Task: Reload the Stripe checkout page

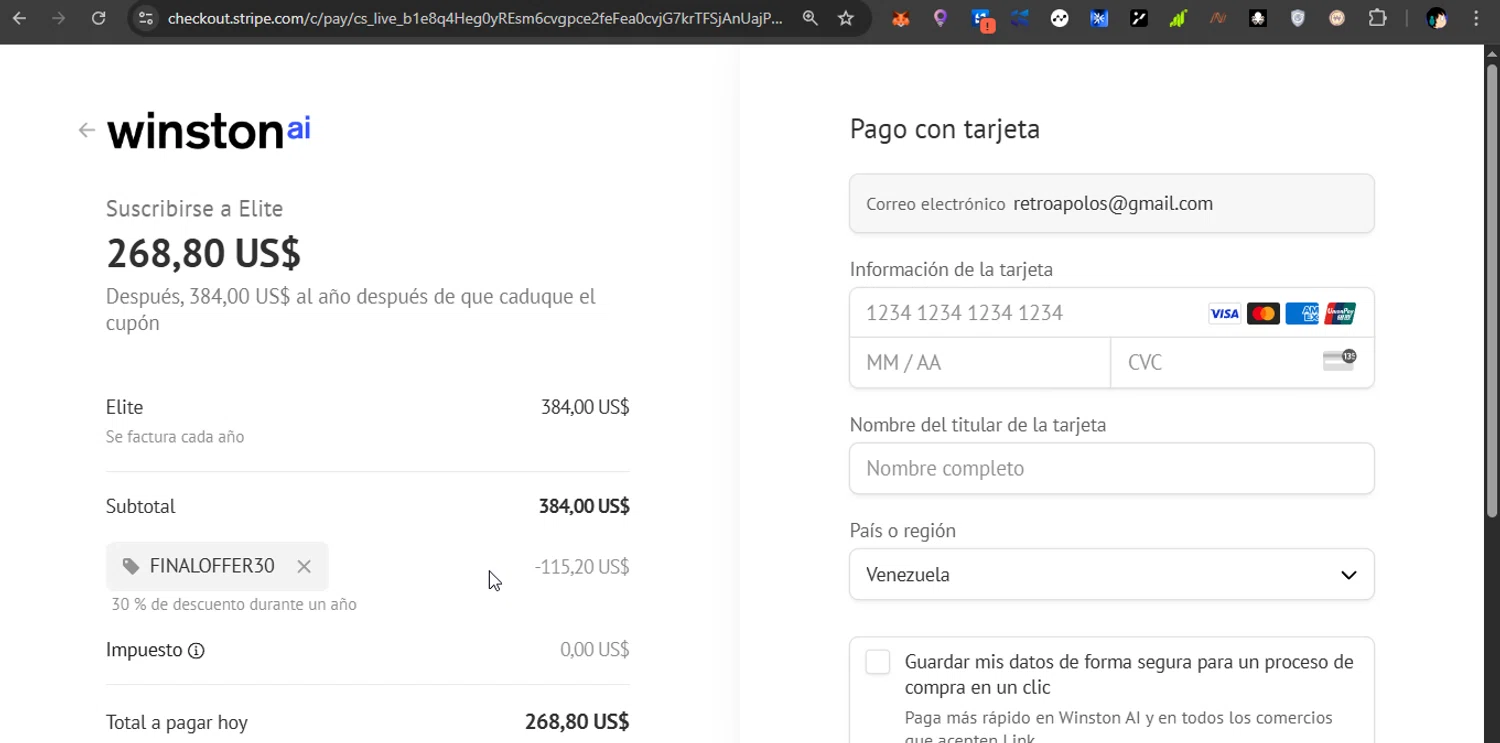Action: (x=98, y=18)
